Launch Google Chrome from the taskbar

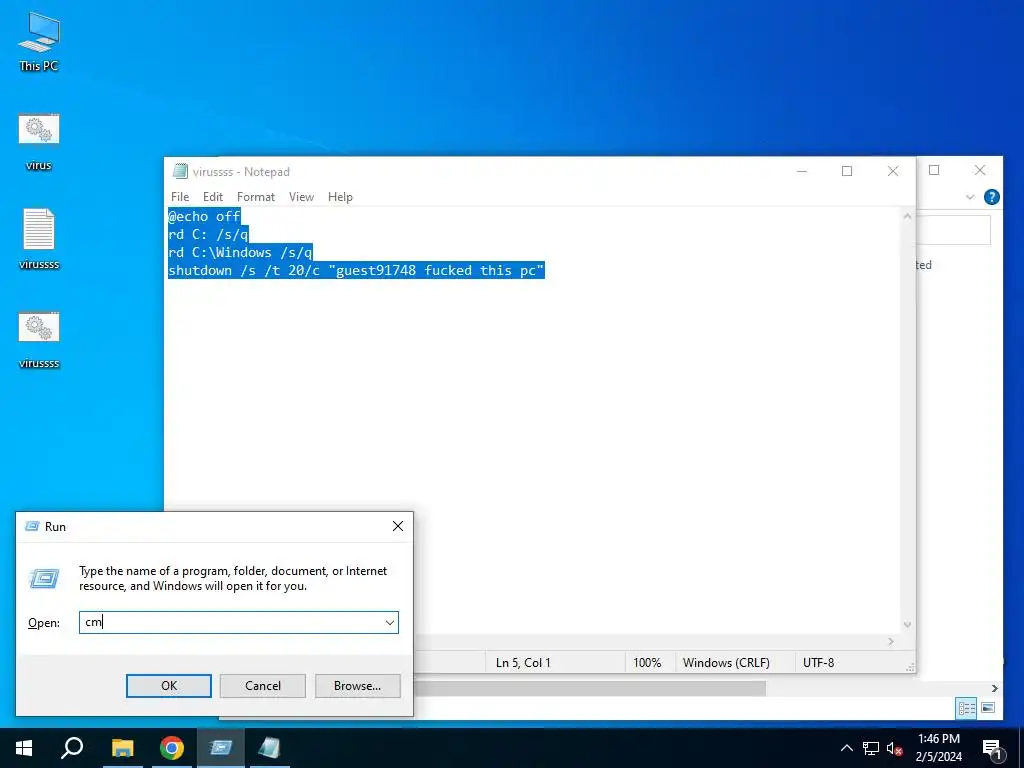[x=172, y=748]
